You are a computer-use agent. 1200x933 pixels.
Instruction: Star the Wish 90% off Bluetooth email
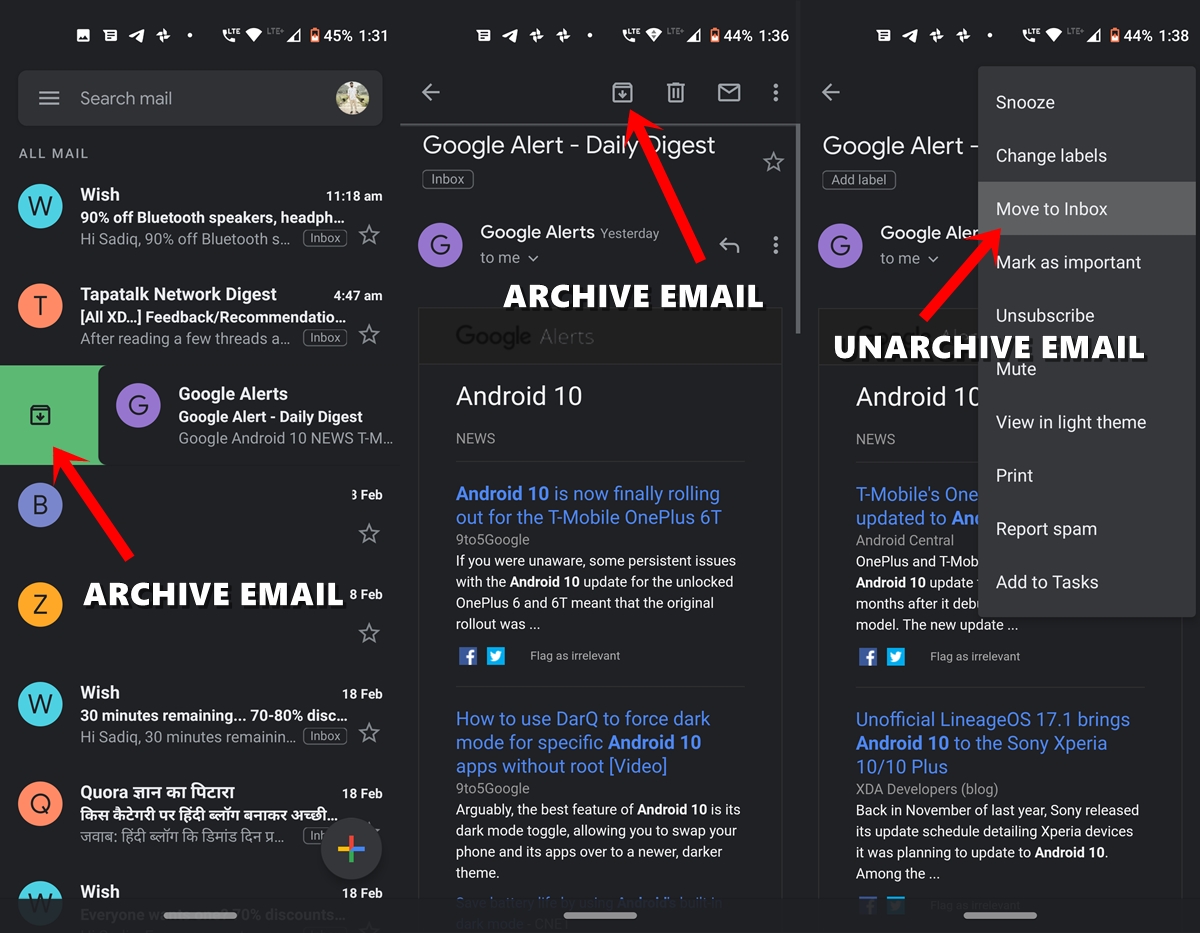369,235
